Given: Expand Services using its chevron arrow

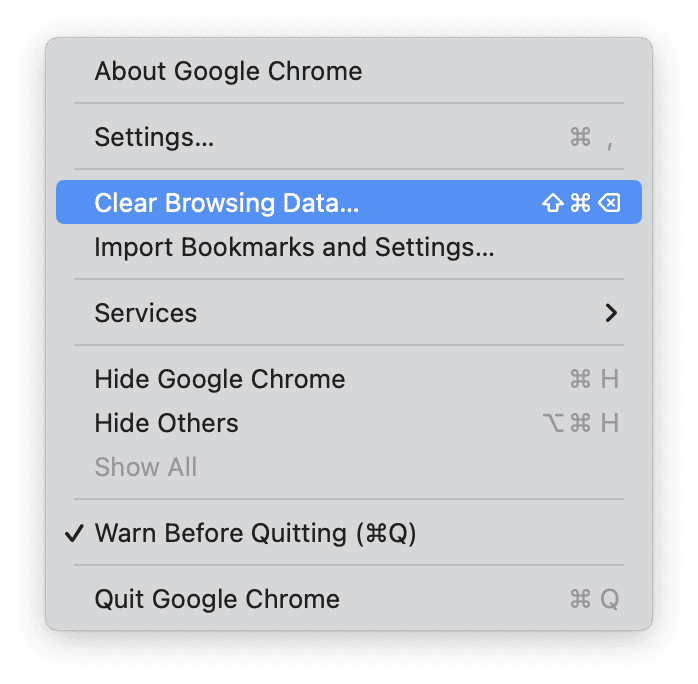Looking at the screenshot, I should coord(611,313).
